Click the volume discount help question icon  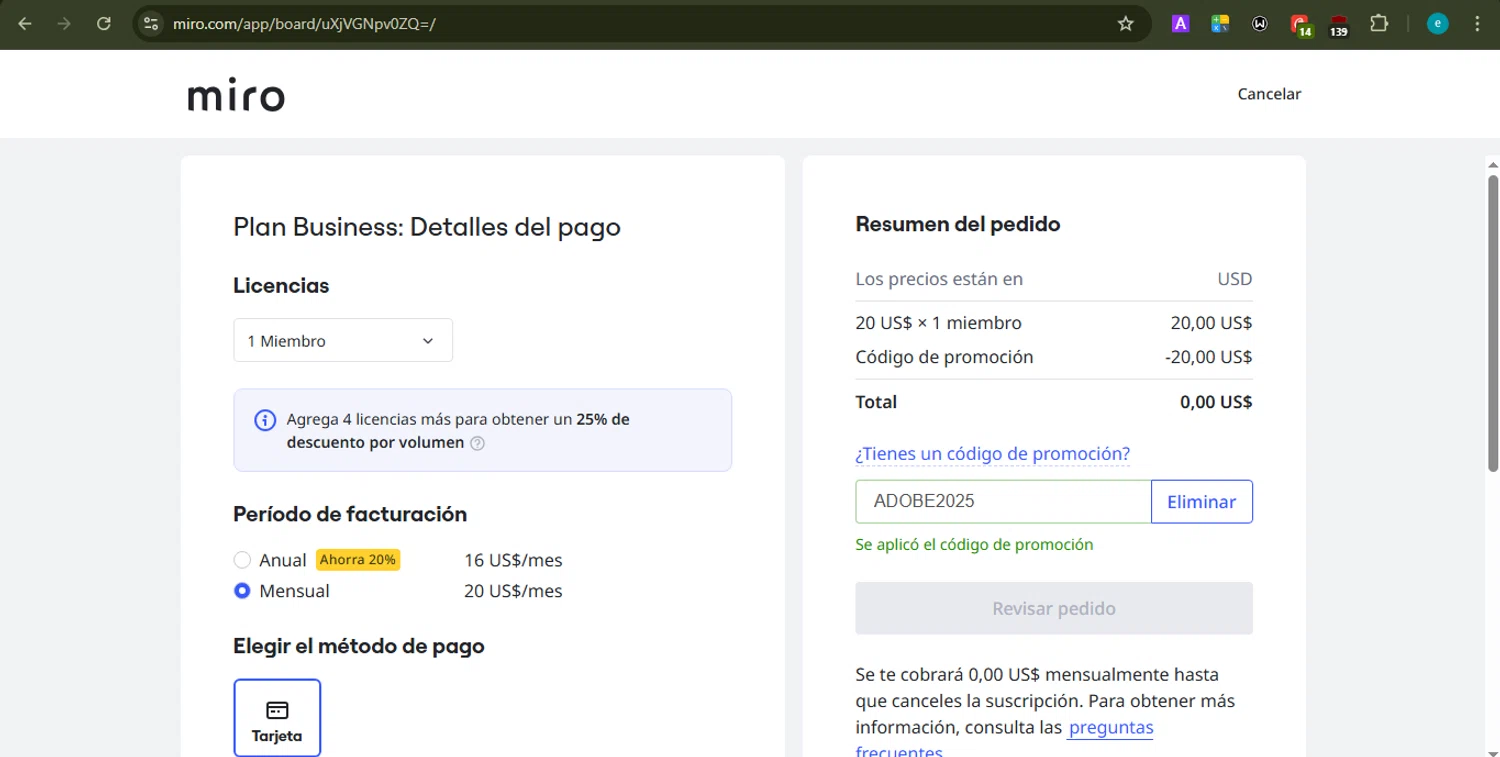tap(477, 443)
